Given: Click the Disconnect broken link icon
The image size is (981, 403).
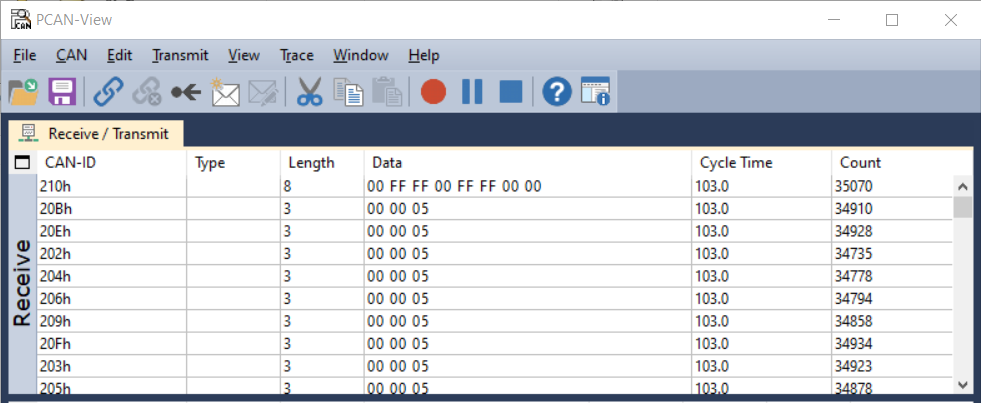Looking at the screenshot, I should pyautogui.click(x=147, y=92).
